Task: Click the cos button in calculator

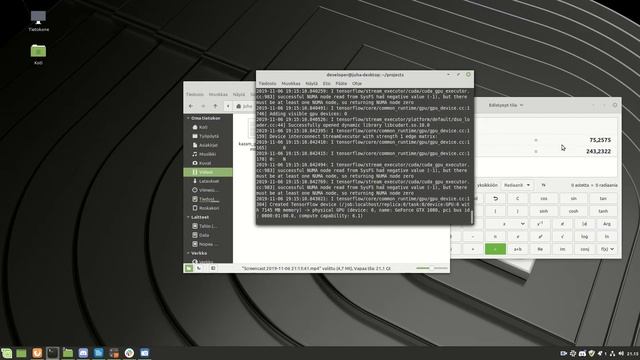Action: coord(544,198)
